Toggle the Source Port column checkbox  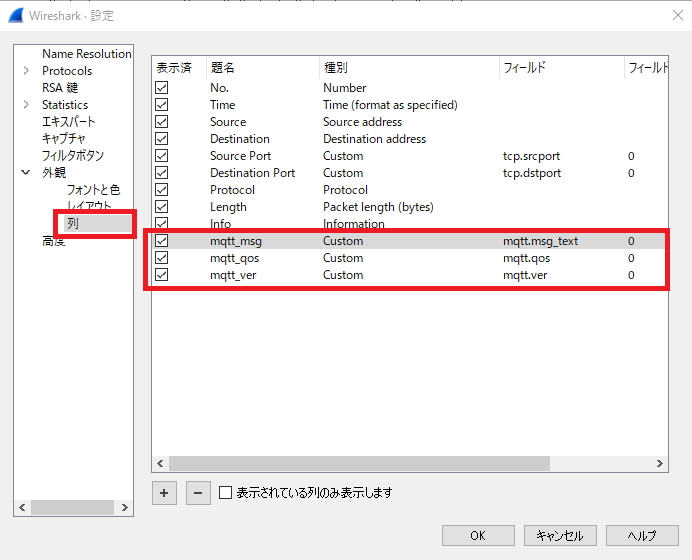162,156
